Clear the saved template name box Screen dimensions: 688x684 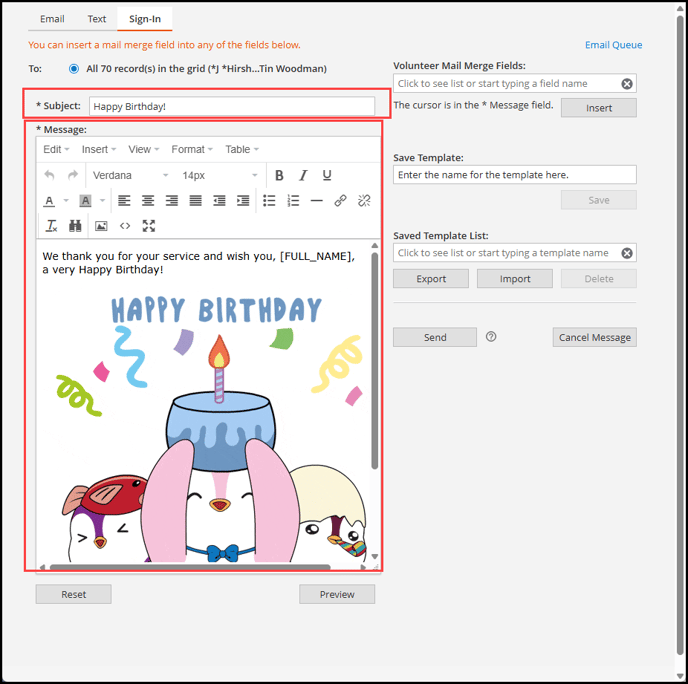coord(627,253)
